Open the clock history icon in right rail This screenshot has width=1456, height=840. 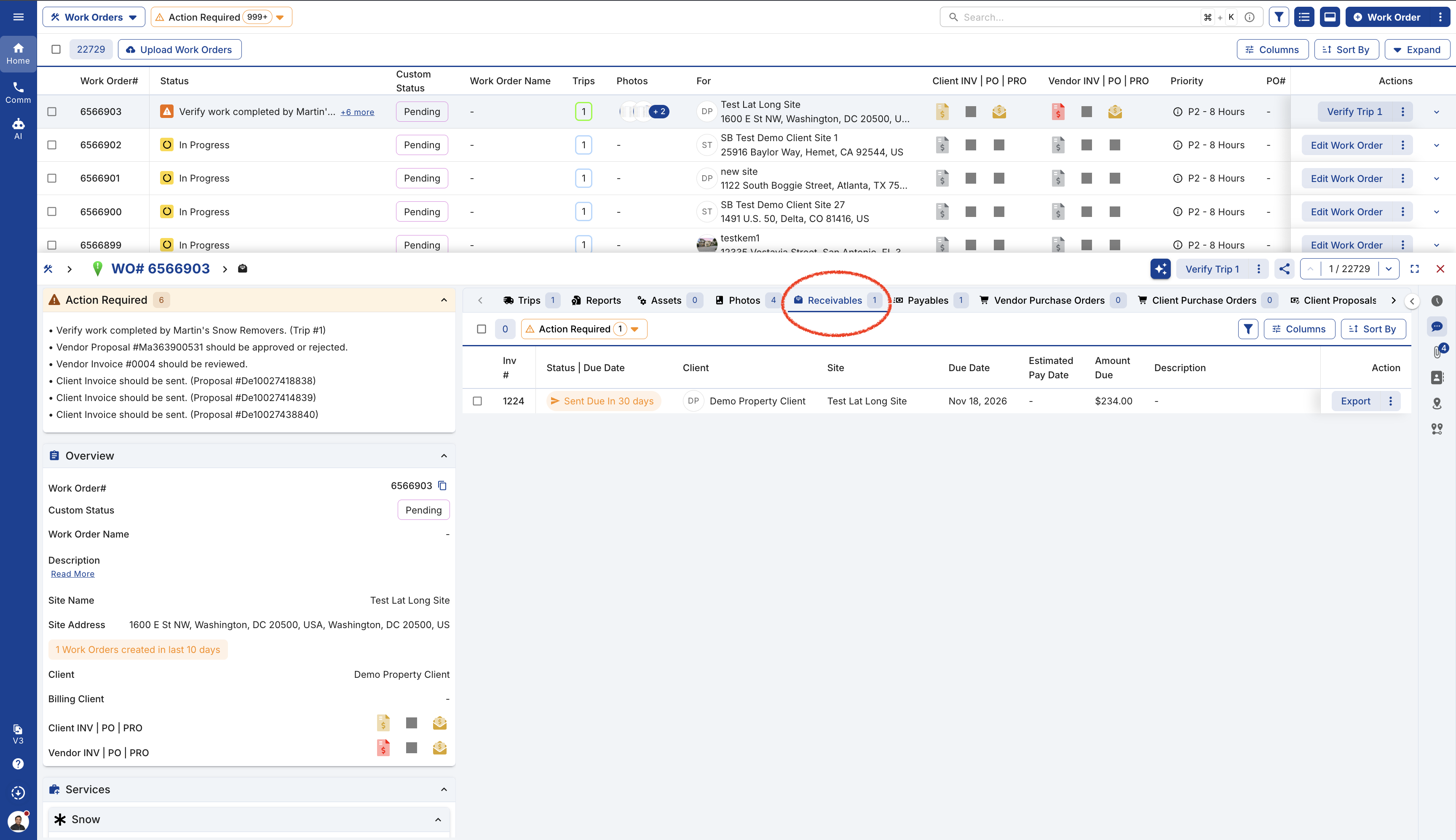tap(1436, 301)
